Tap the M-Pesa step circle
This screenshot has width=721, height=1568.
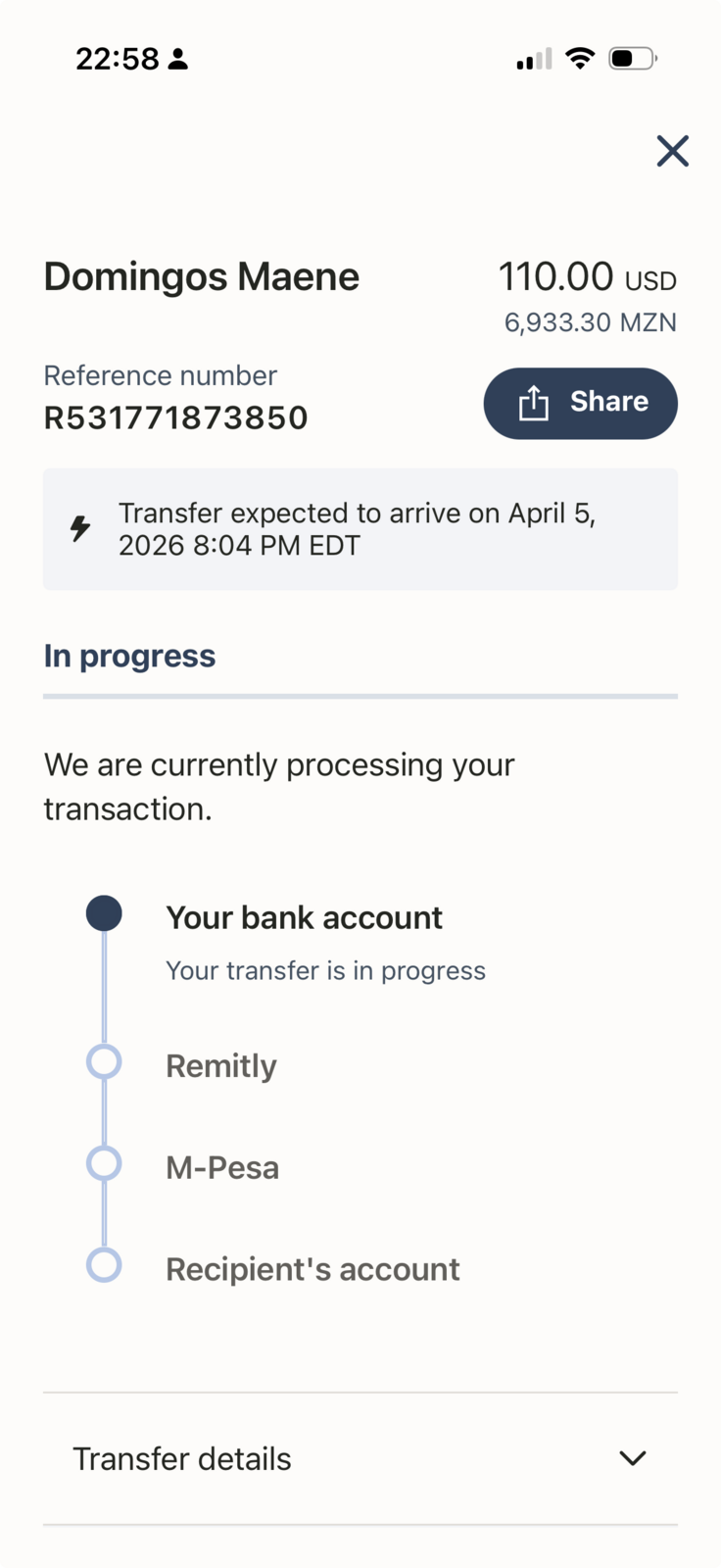[x=104, y=1164]
